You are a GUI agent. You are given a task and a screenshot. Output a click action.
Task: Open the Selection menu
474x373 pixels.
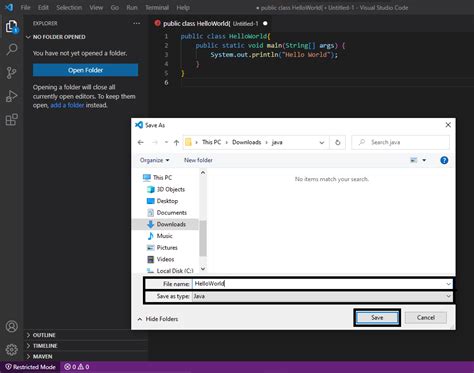(69, 7)
